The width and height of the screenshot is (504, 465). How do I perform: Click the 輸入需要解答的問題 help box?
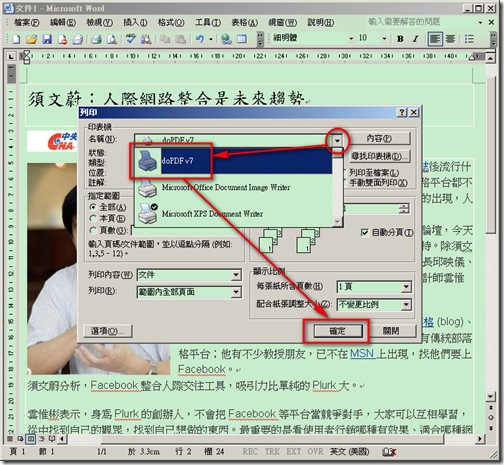(422, 22)
